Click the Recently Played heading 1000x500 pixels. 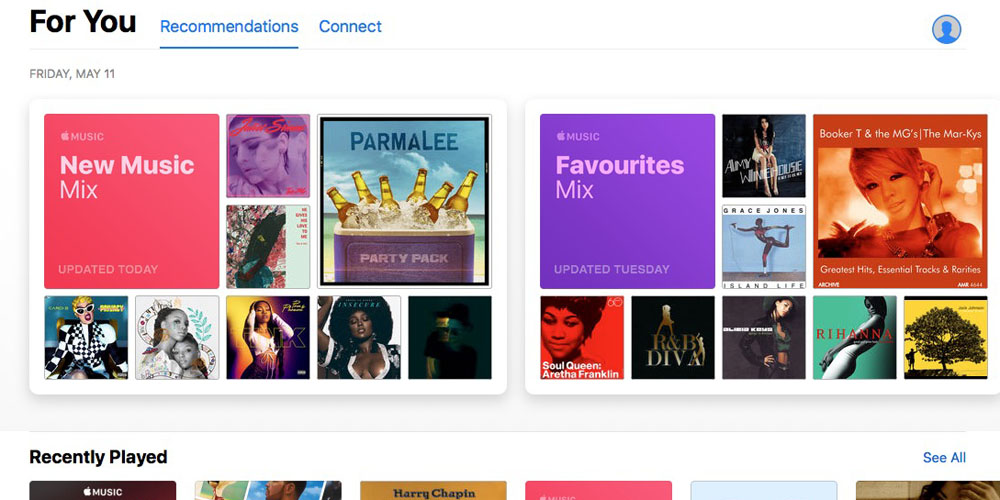98,457
